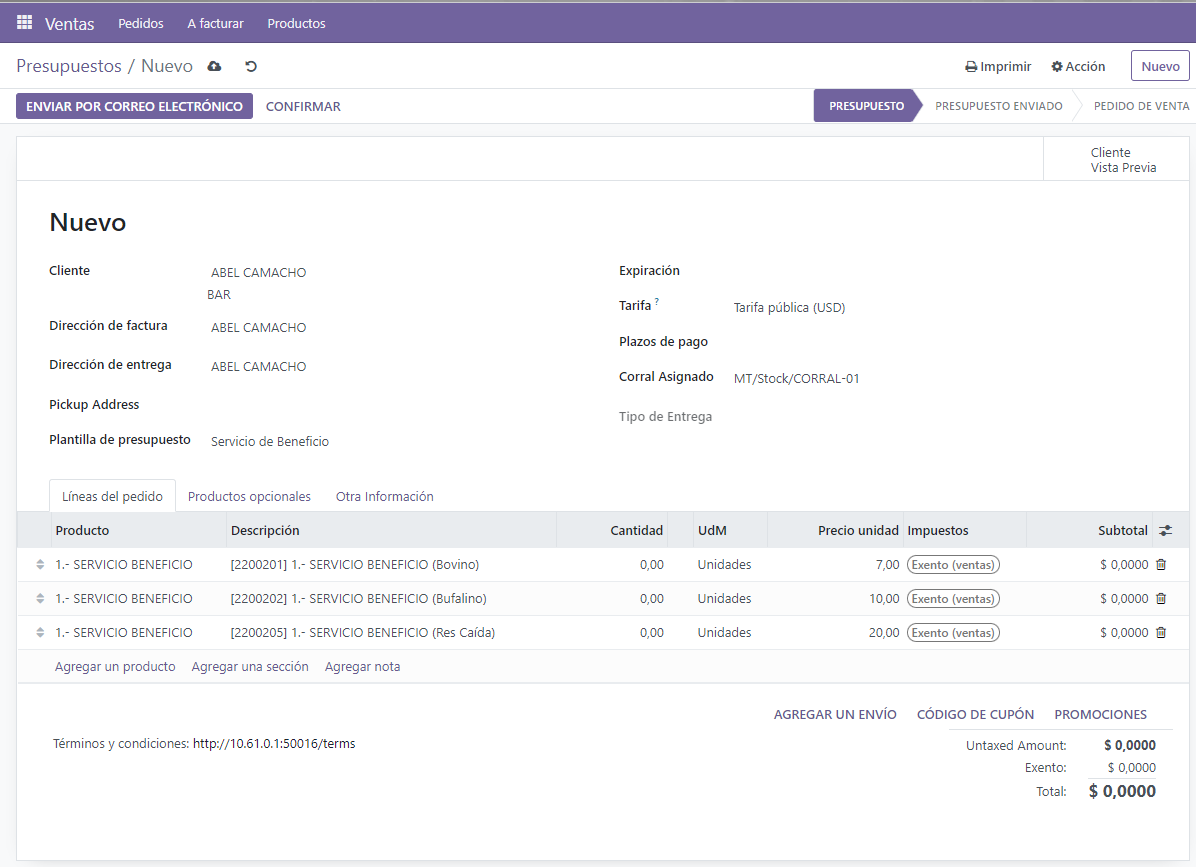Click description [2200205] Res Caída cell

tap(362, 632)
